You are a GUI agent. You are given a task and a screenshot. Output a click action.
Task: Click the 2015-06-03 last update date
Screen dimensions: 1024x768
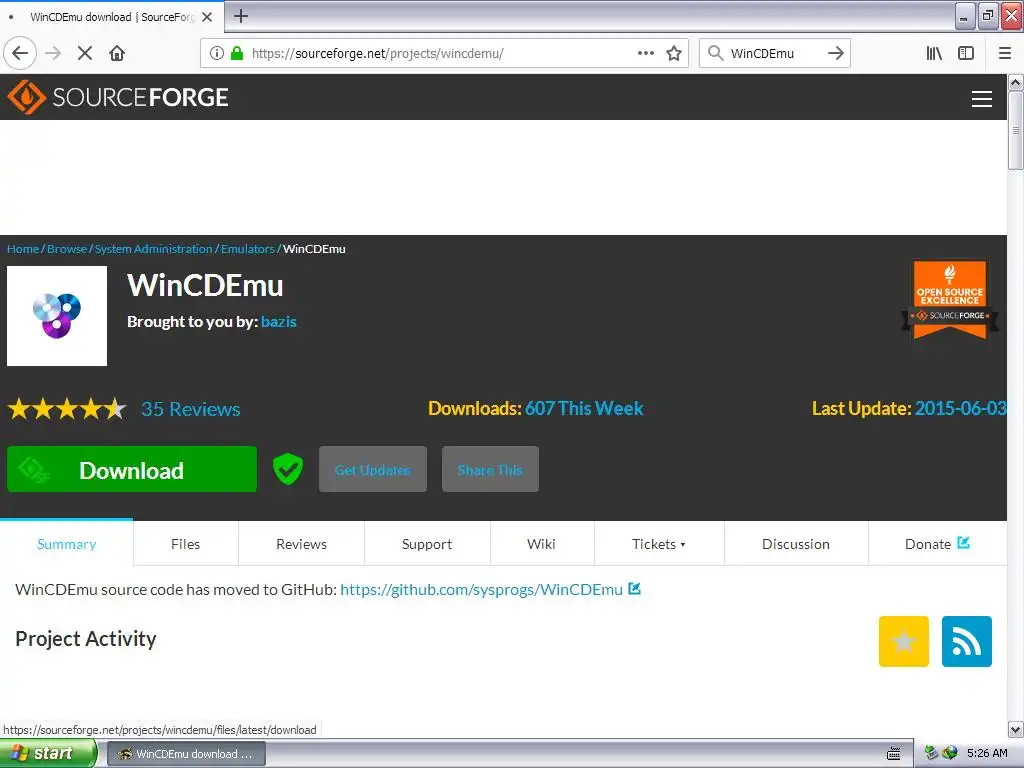pyautogui.click(x=961, y=408)
